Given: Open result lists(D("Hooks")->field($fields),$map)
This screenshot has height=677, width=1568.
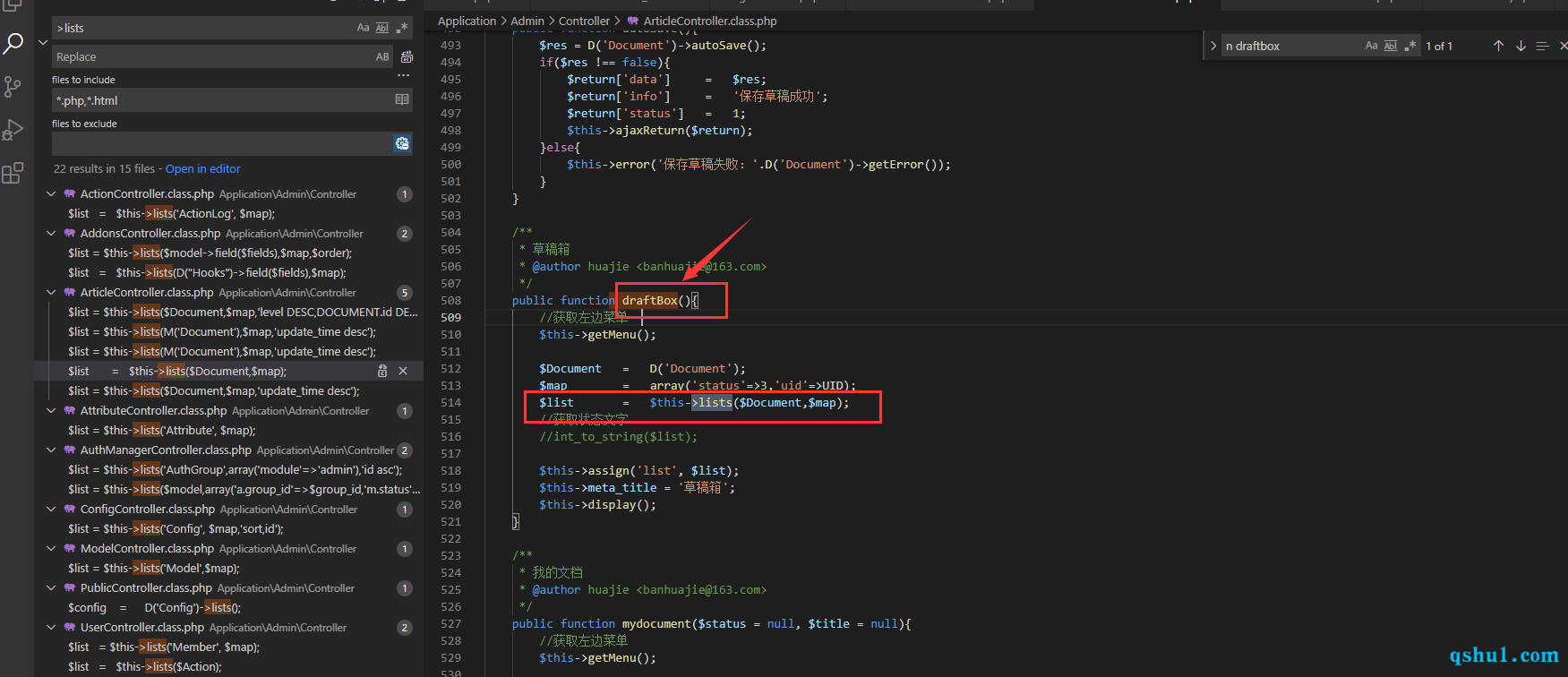Looking at the screenshot, I should click(208, 272).
